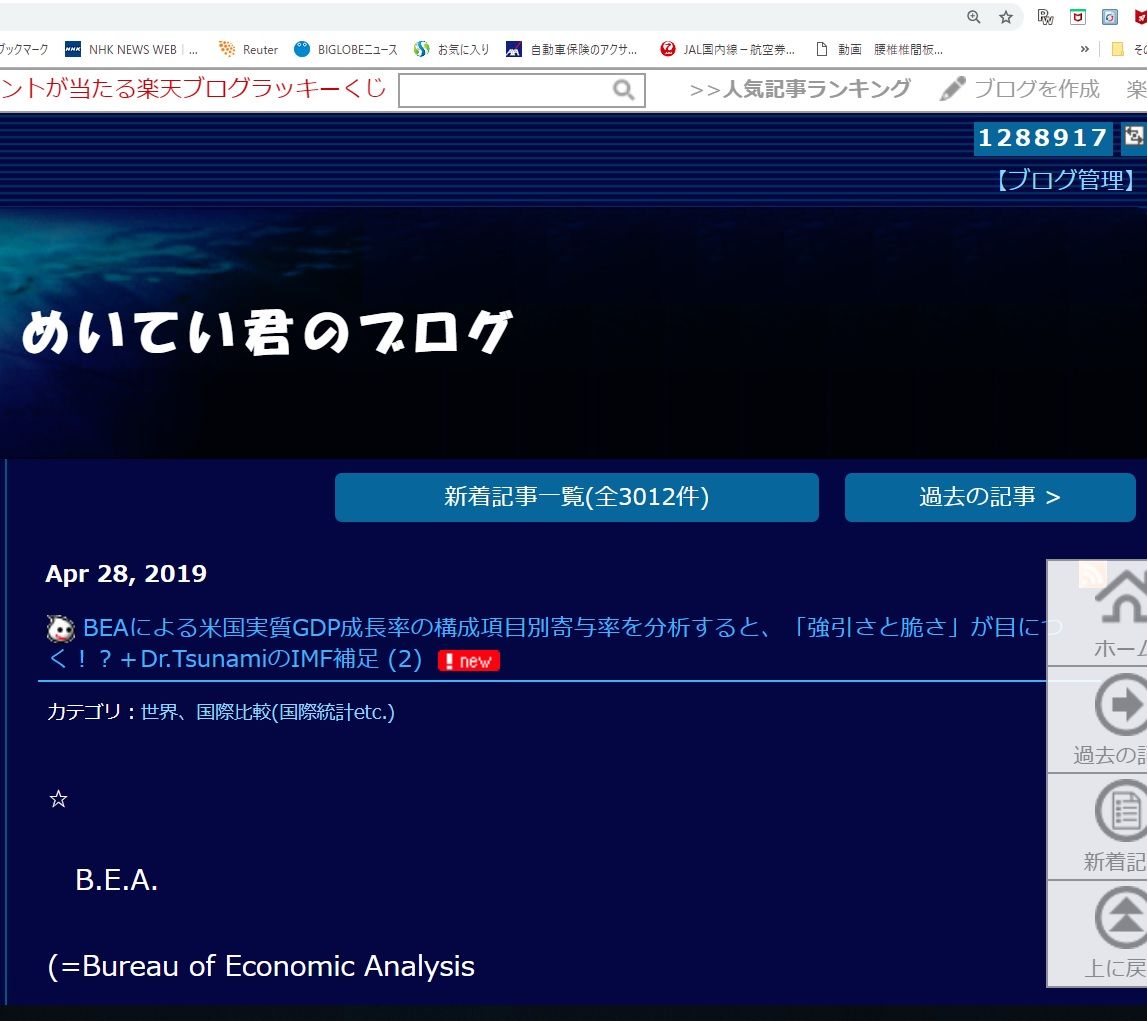The image size is (1147, 1021).
Task: Click the blog search input field
Action: [504, 91]
